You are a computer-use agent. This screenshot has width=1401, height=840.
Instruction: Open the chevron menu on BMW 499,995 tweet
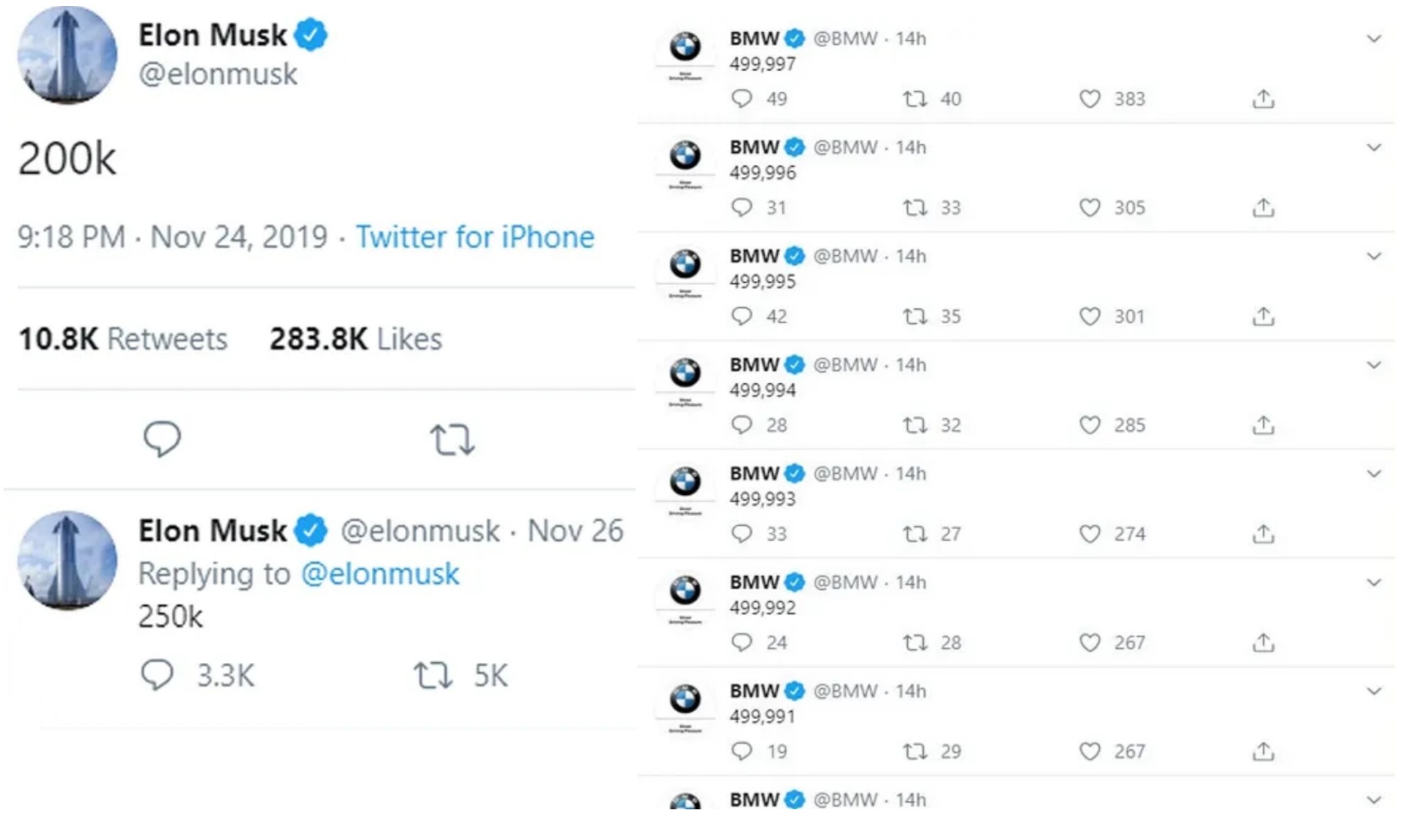tap(1374, 256)
